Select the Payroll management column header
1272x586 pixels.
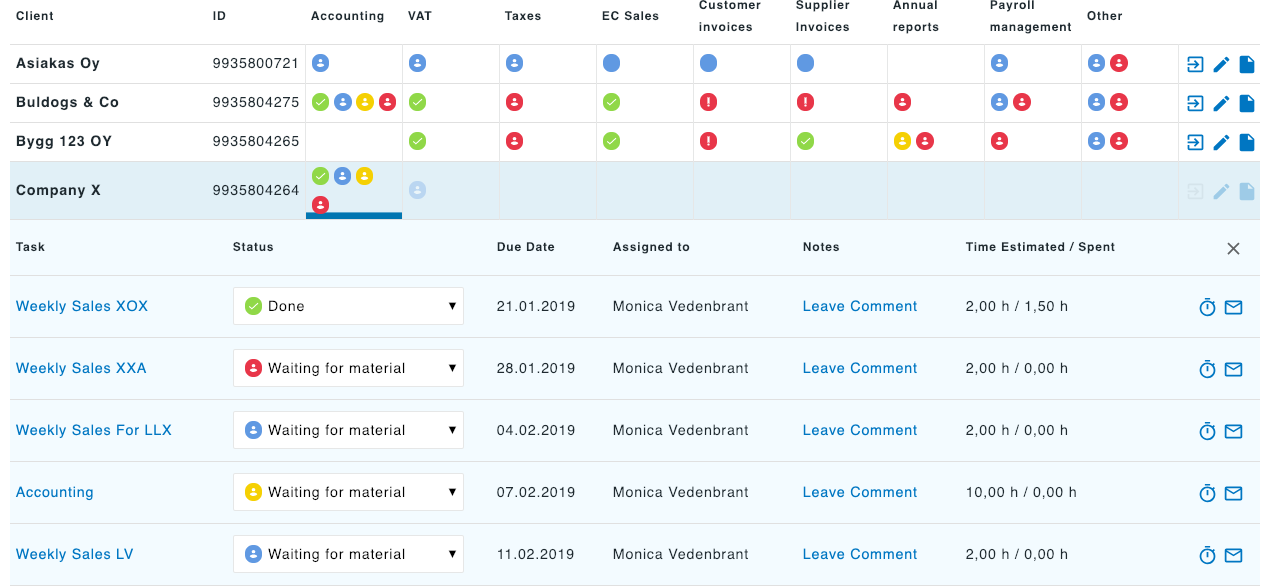tap(1030, 16)
